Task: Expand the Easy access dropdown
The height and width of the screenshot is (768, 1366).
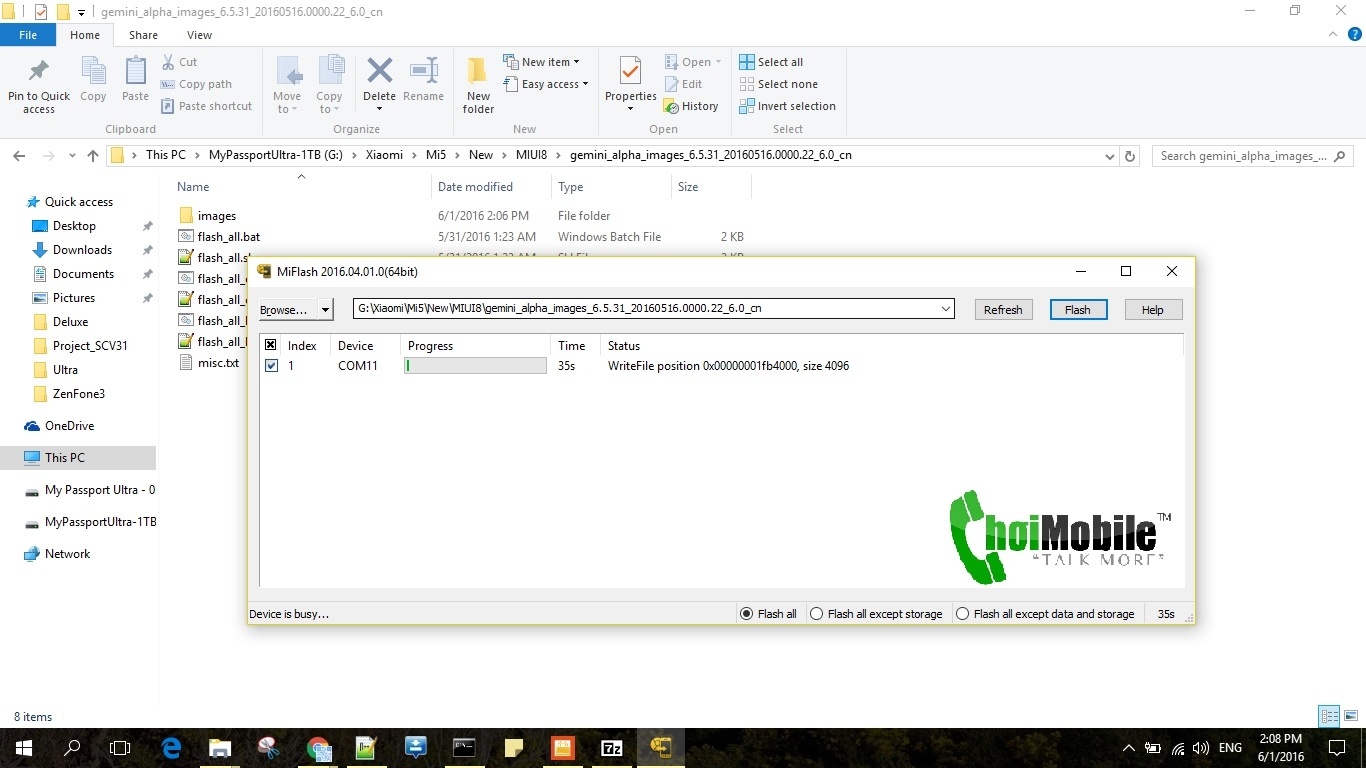Action: [x=585, y=84]
